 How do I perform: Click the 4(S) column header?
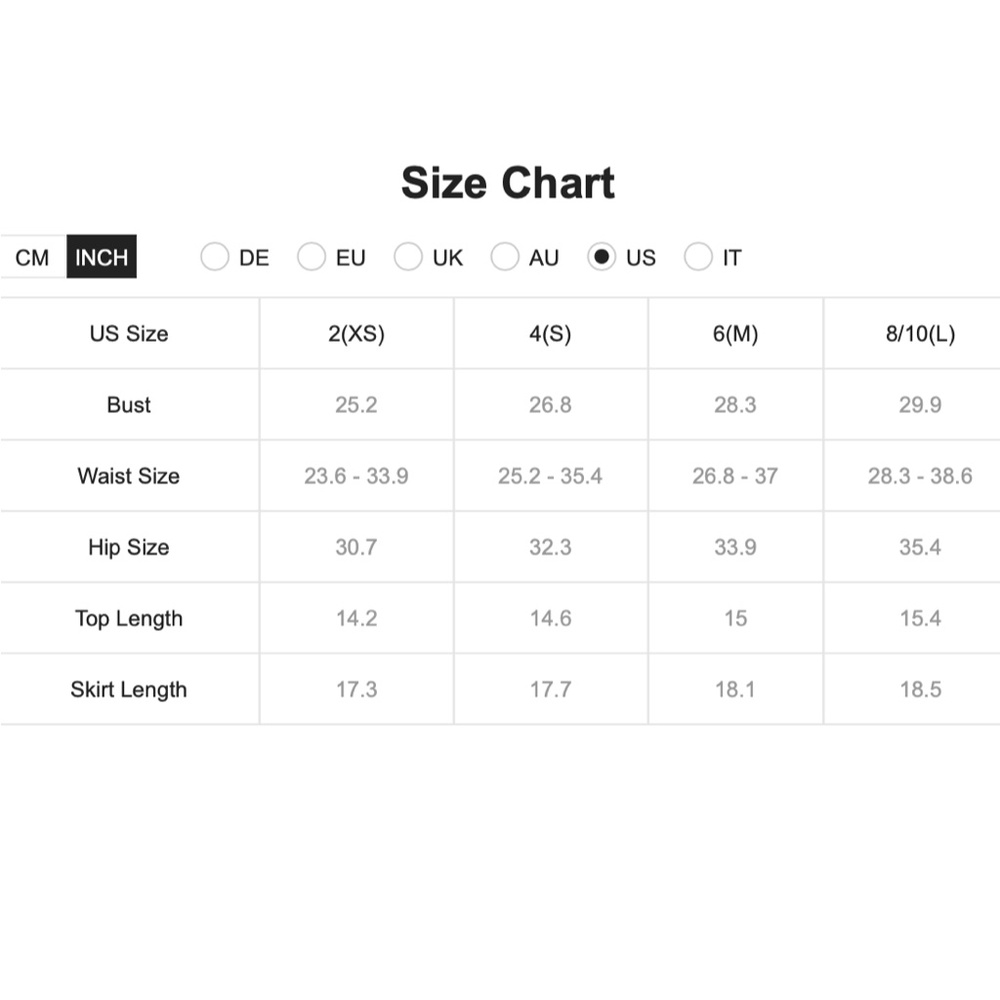[x=550, y=334]
